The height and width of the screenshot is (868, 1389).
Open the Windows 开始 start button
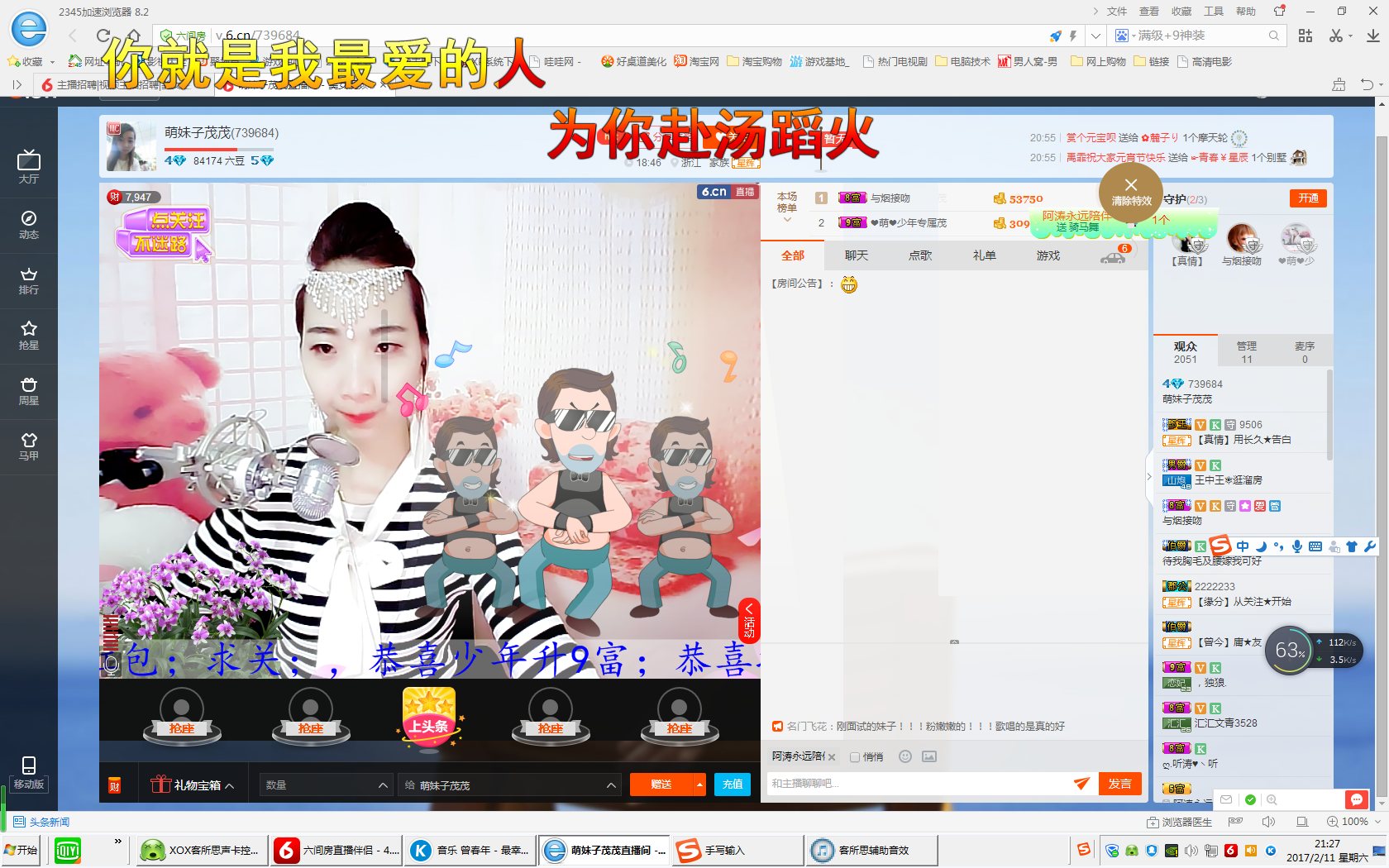point(21,850)
